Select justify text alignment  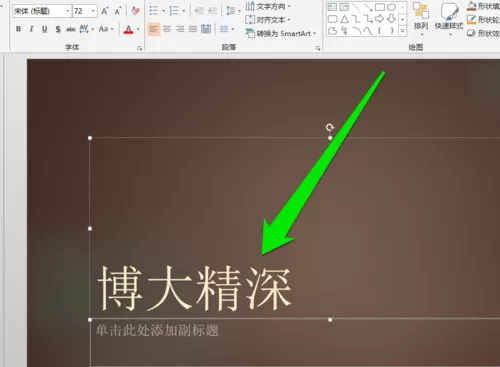(193, 29)
